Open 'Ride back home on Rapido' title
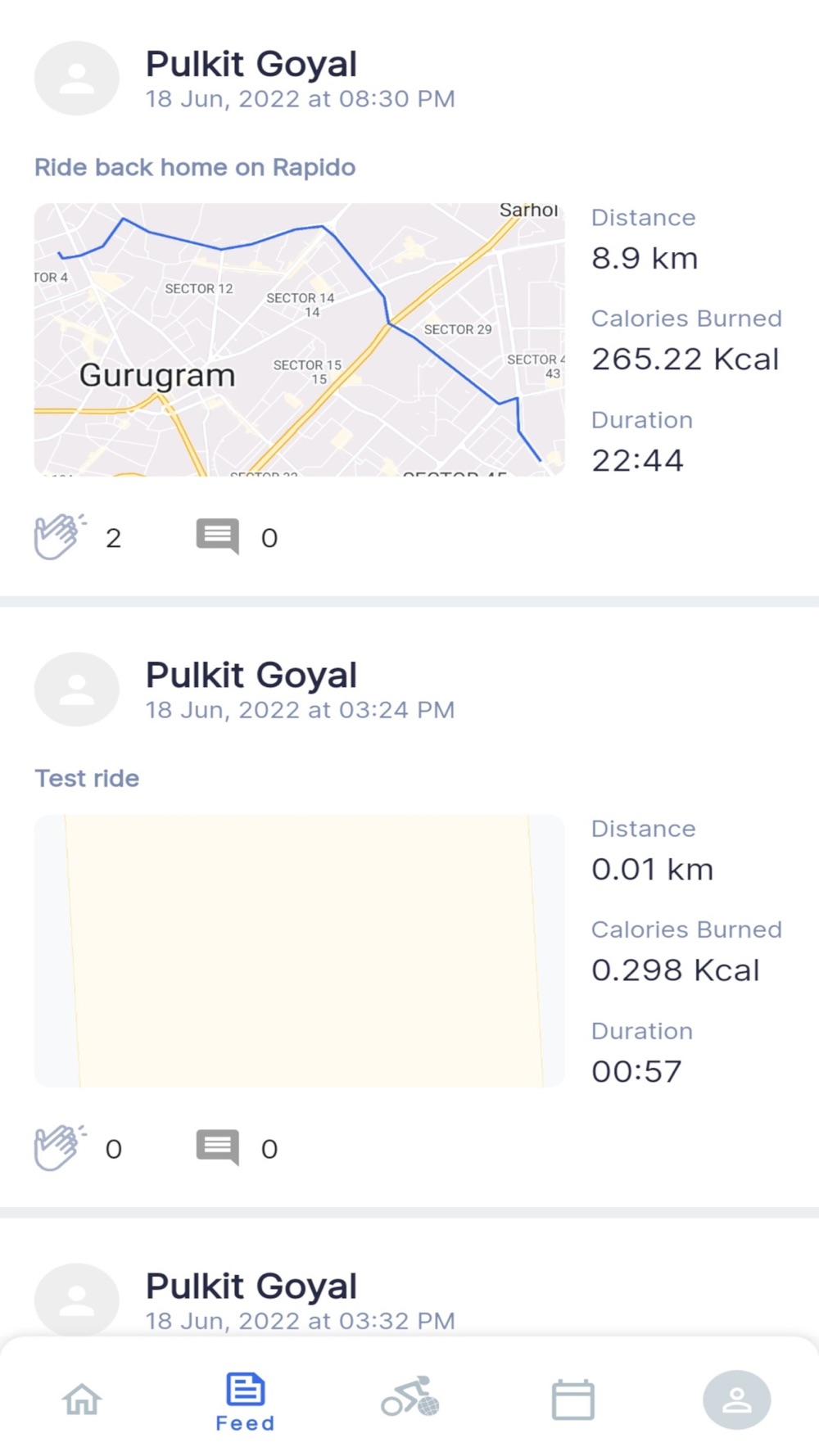 pos(195,167)
